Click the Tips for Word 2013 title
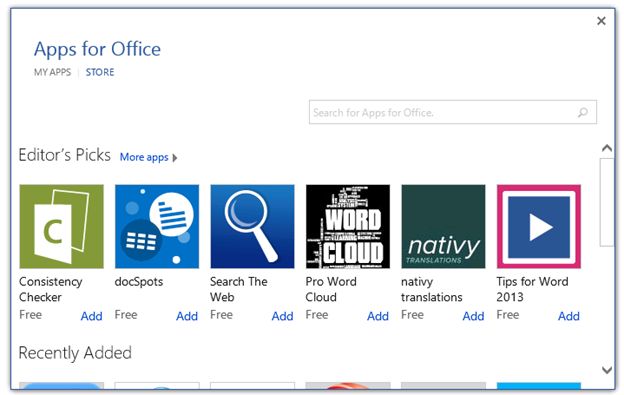 pos(532,289)
